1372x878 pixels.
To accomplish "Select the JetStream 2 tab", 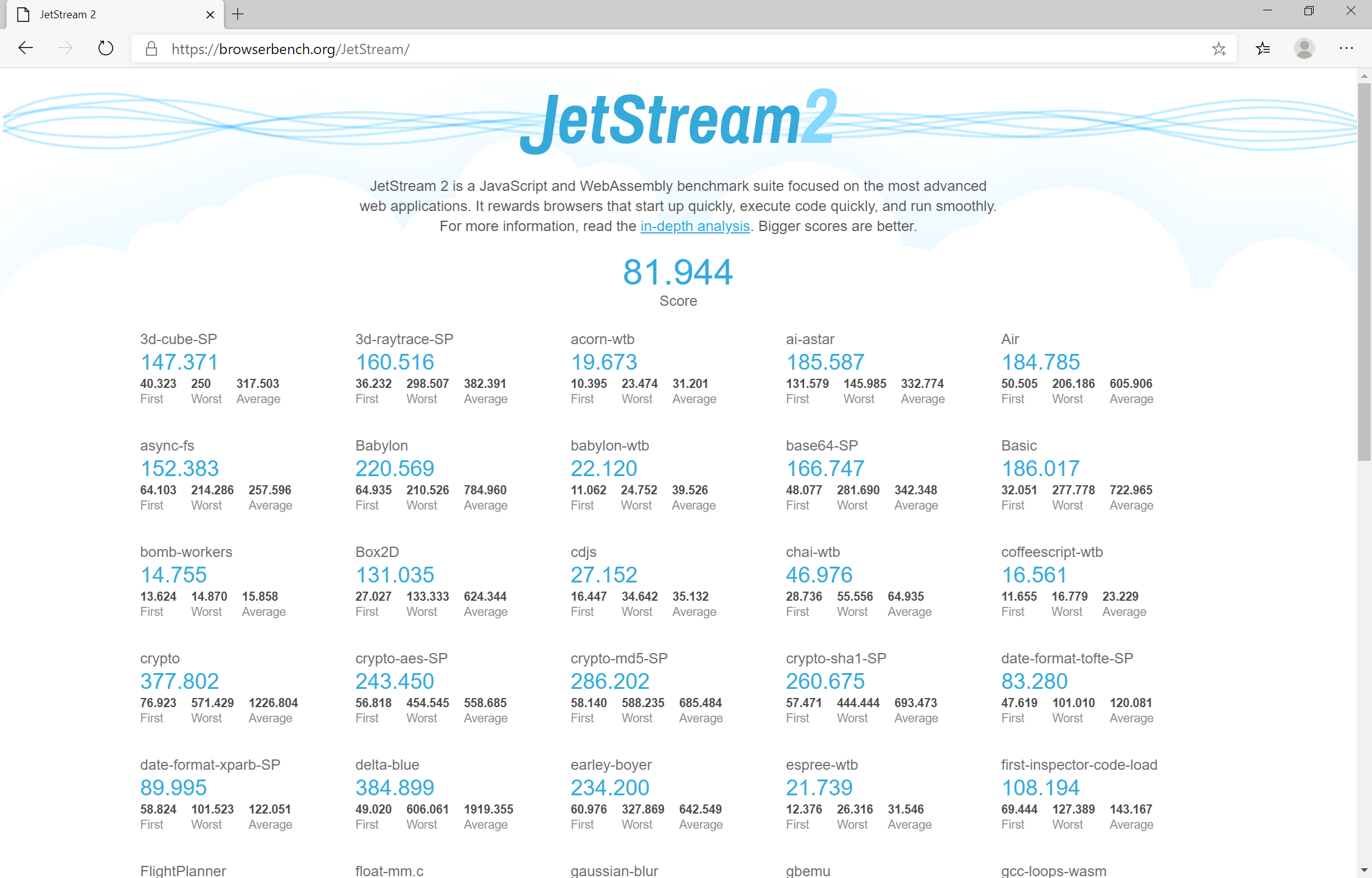I will coord(116,15).
